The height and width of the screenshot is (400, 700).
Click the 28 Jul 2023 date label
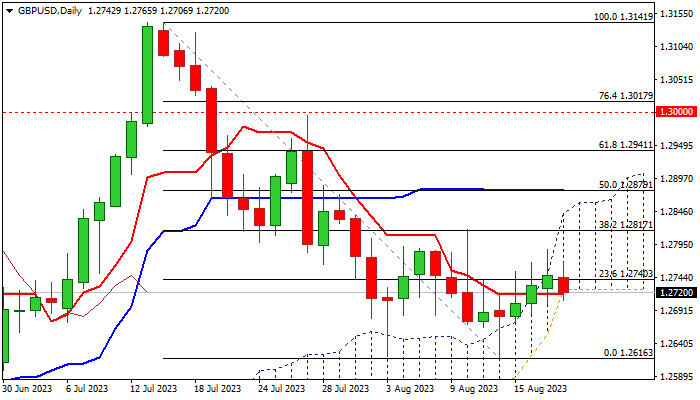(x=346, y=389)
